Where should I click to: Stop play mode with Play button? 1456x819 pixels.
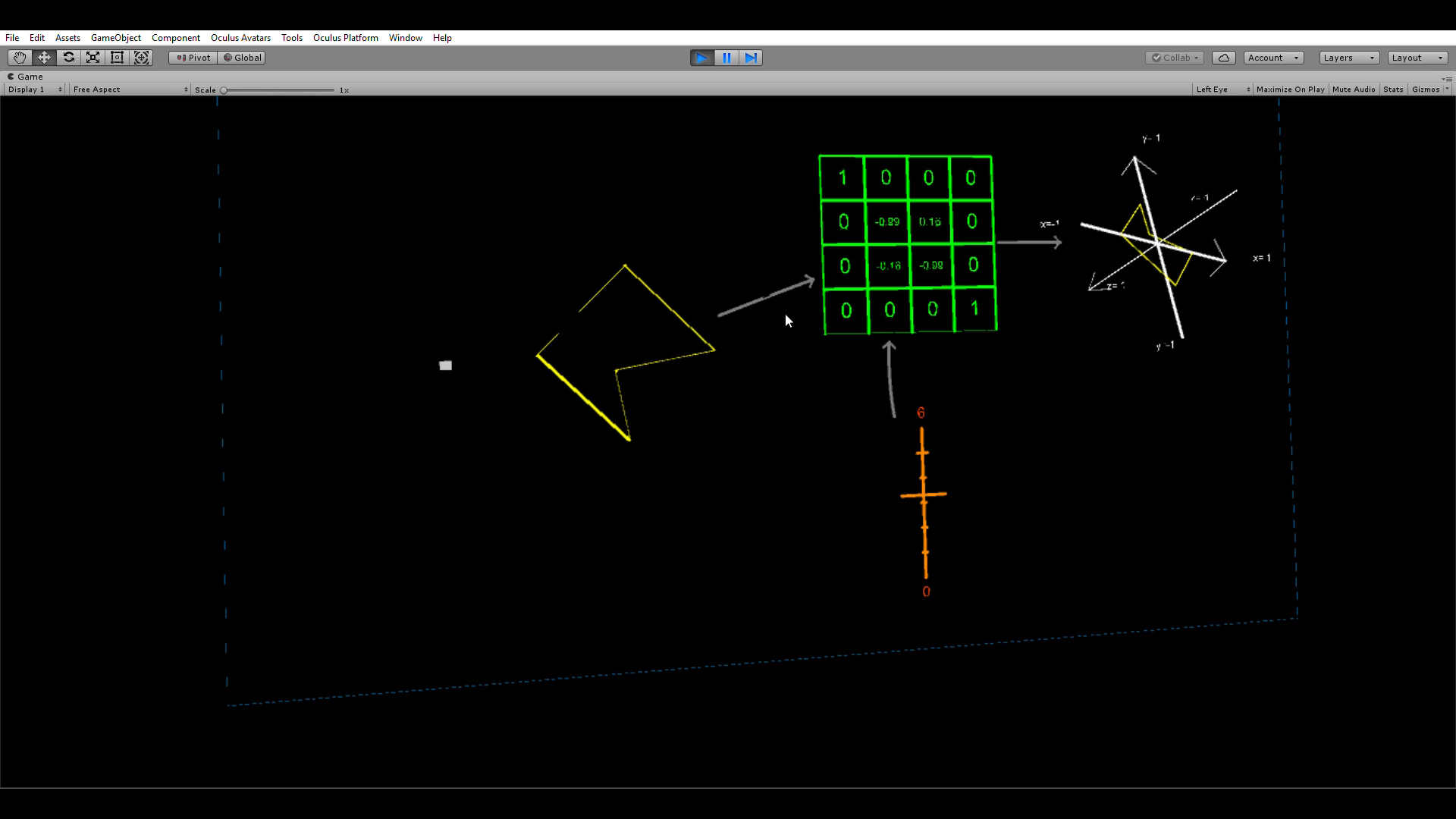(x=701, y=58)
